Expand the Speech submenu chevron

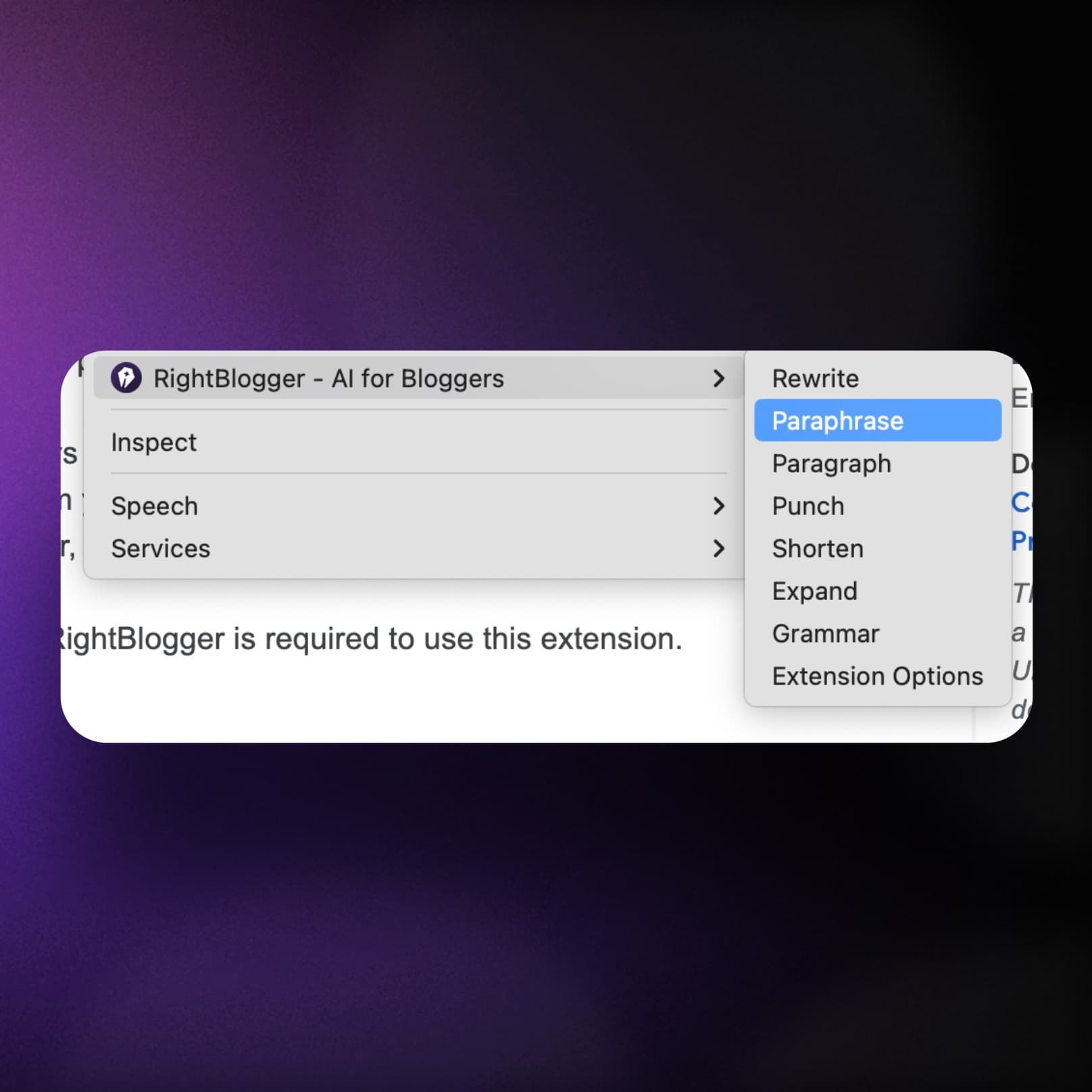(x=720, y=505)
